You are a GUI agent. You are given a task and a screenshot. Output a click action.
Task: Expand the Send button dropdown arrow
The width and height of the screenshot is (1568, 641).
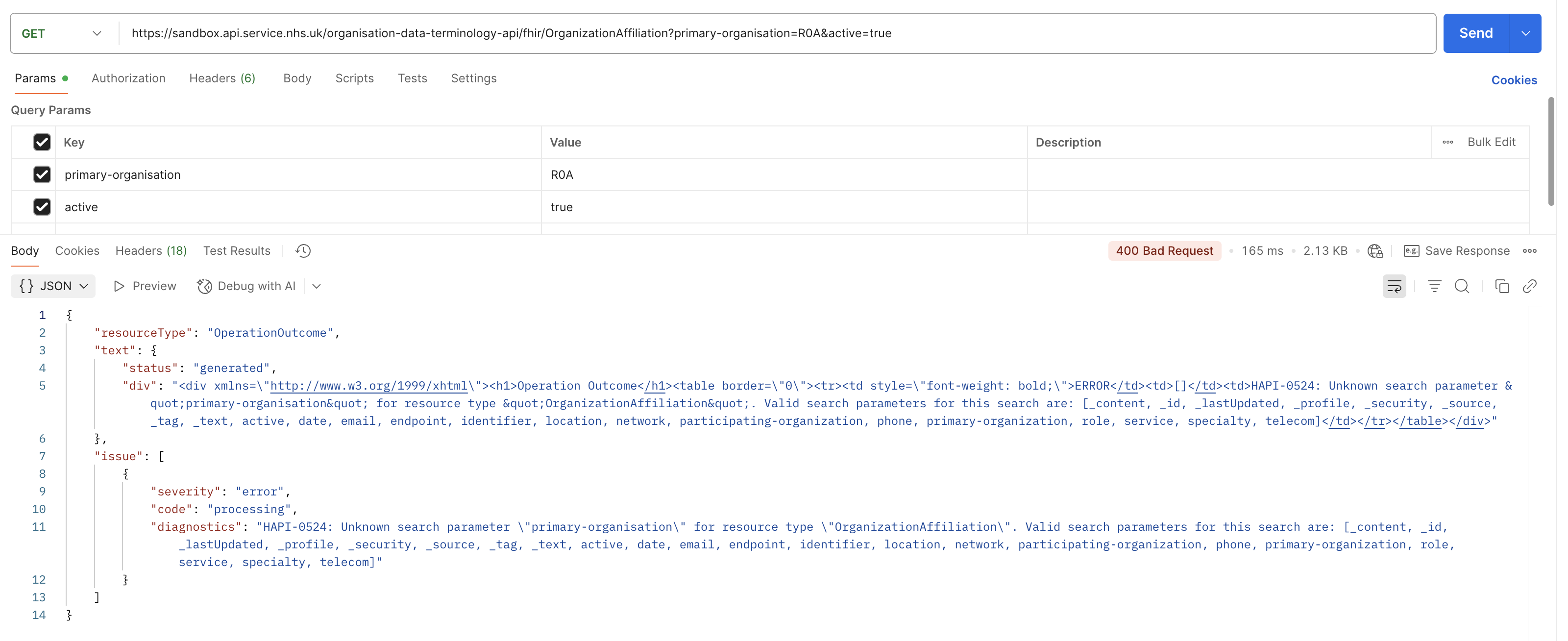pyautogui.click(x=1525, y=33)
